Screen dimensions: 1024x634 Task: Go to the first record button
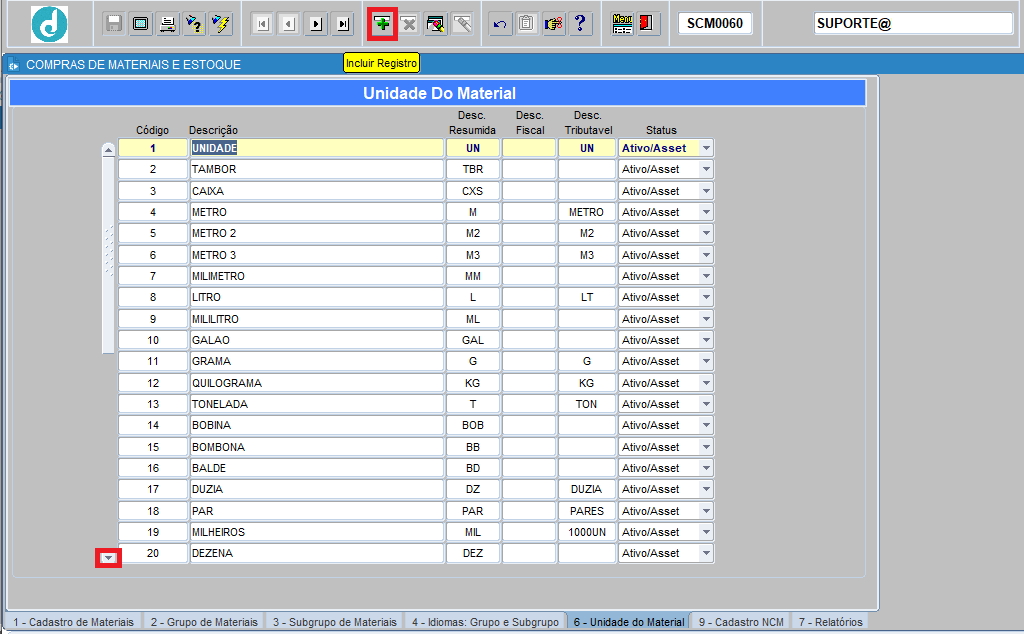point(263,24)
